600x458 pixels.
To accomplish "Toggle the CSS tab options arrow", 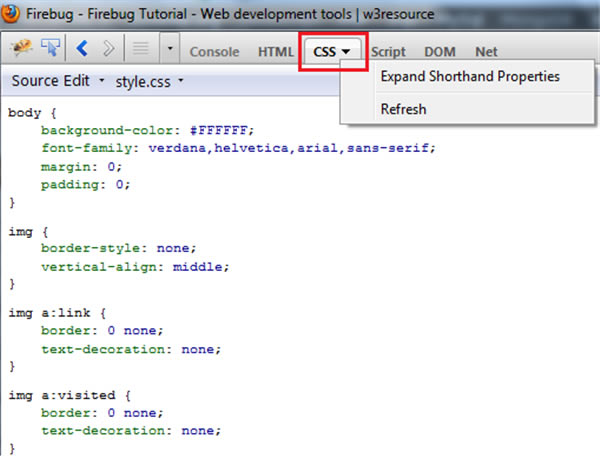I will click(x=346, y=52).
